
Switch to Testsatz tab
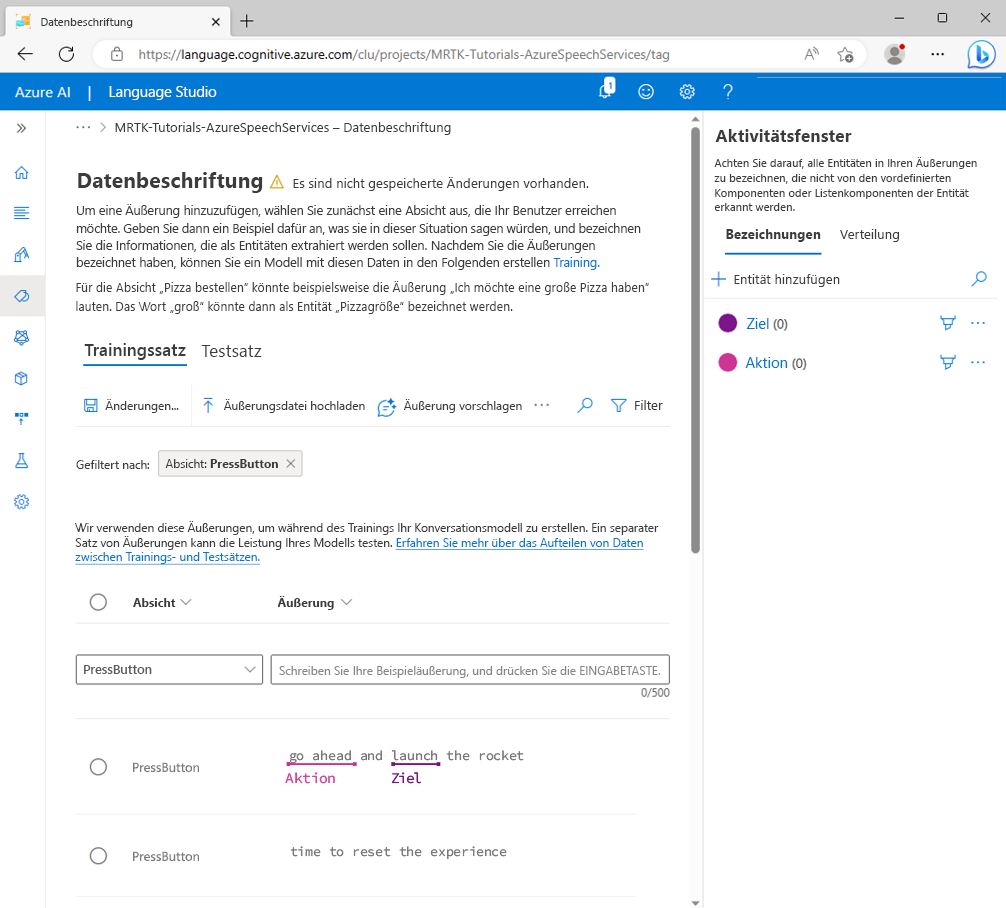coord(232,351)
